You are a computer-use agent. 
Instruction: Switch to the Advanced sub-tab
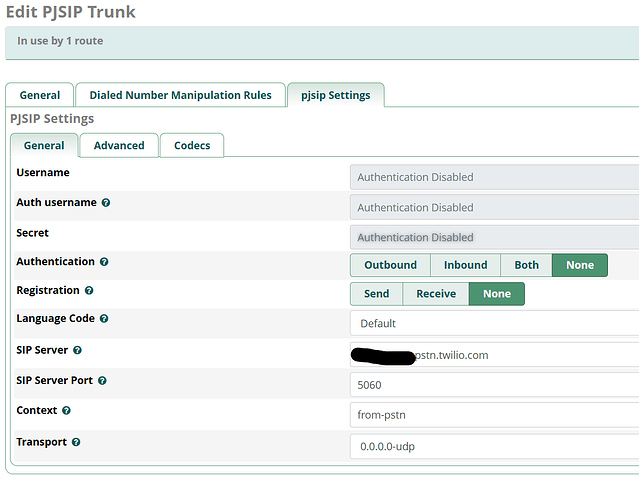point(119,145)
